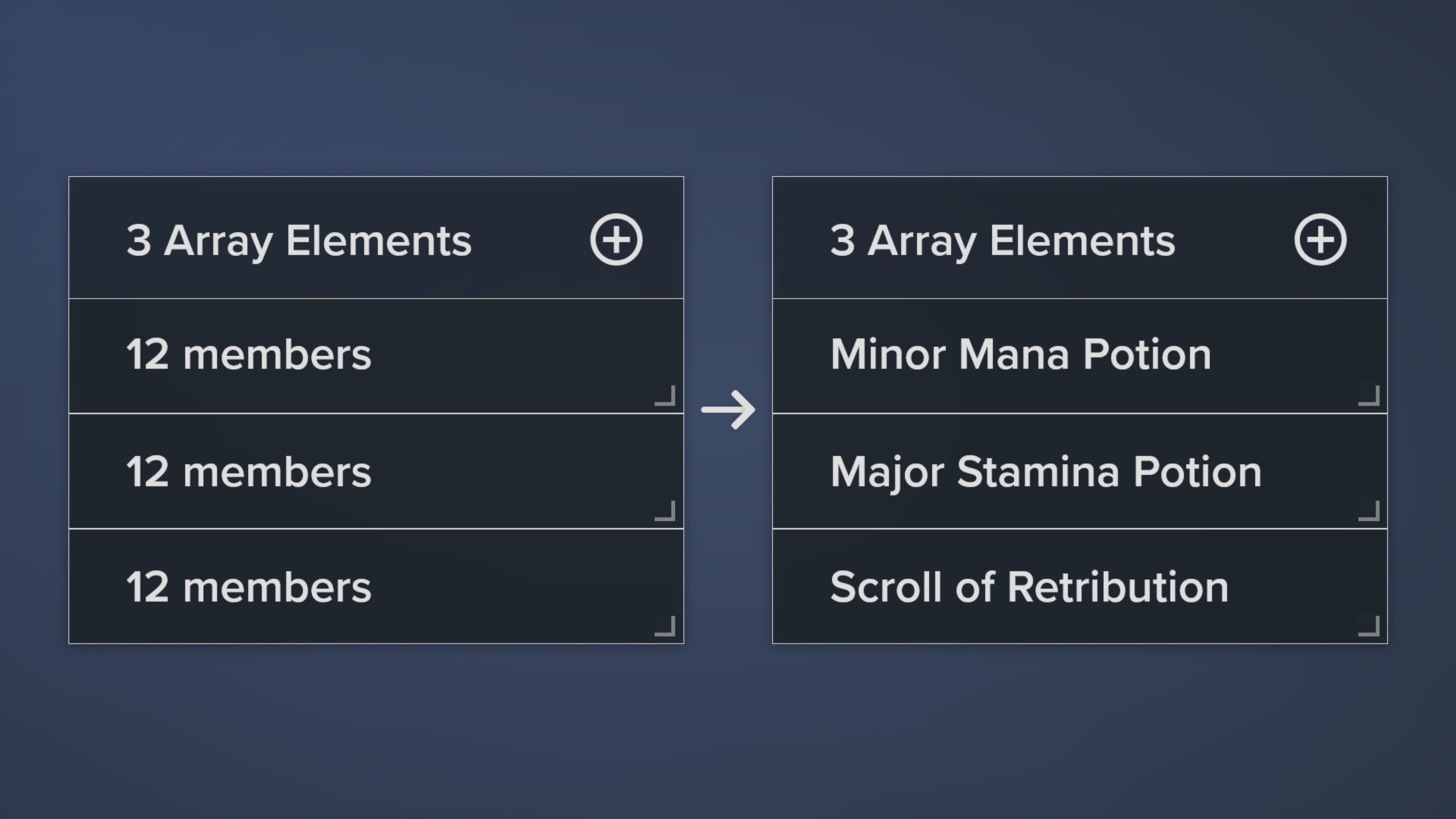
Task: Expand the first '12 members' row corner handle
Action: click(x=667, y=396)
